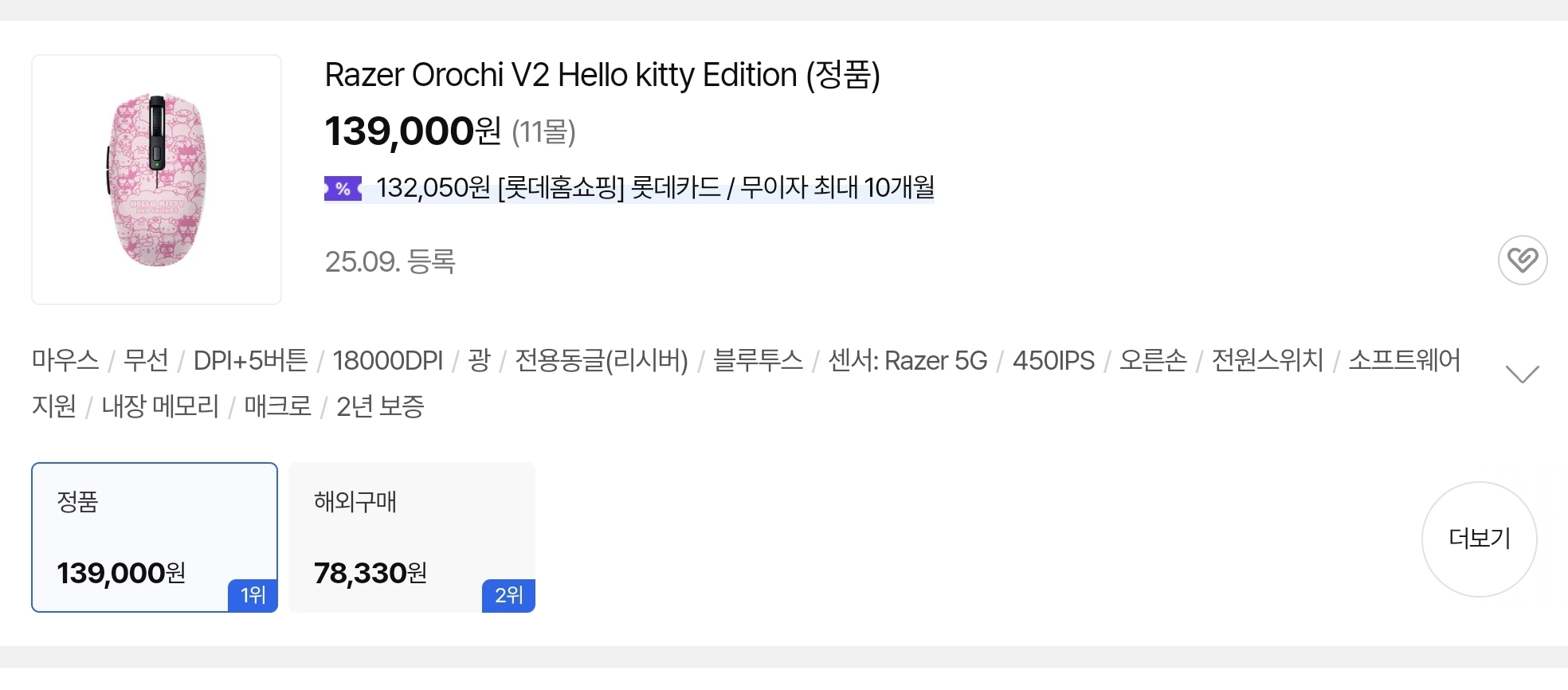Select the 무선 spec link
Viewport: 1568px width, 690px height.
147,361
